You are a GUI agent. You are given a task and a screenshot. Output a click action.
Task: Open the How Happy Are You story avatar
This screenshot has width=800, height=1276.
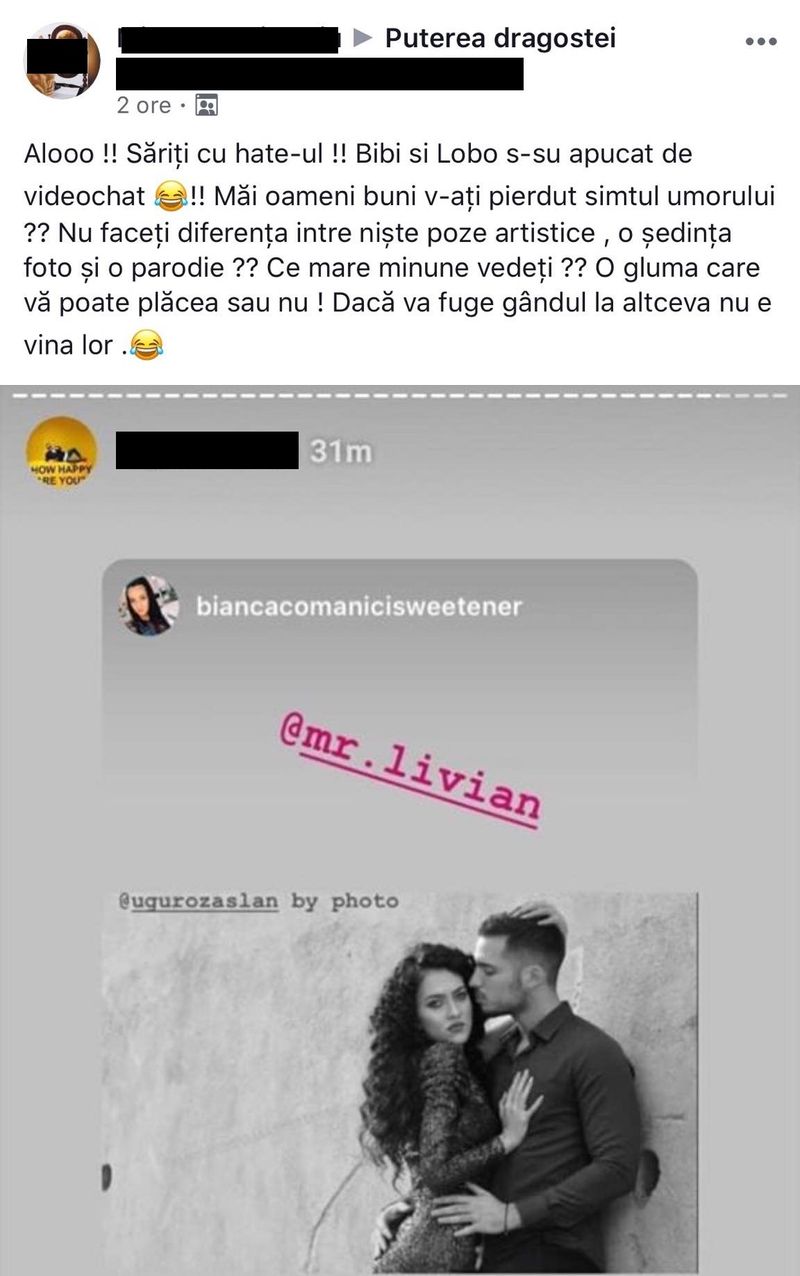click(x=62, y=450)
